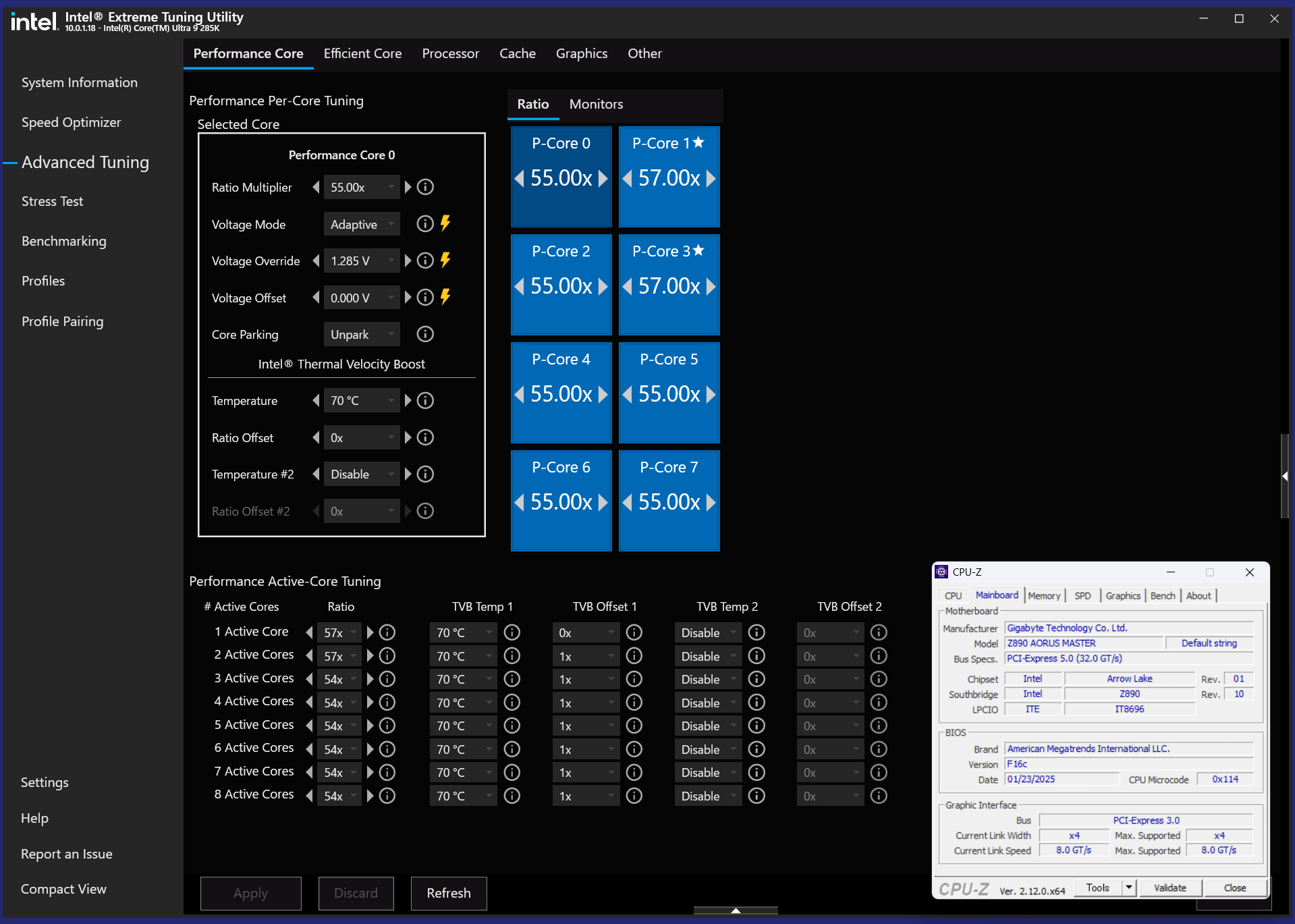Decrease P-Core 1 ratio with left arrow
Image resolution: width=1295 pixels, height=924 pixels.
628,178
